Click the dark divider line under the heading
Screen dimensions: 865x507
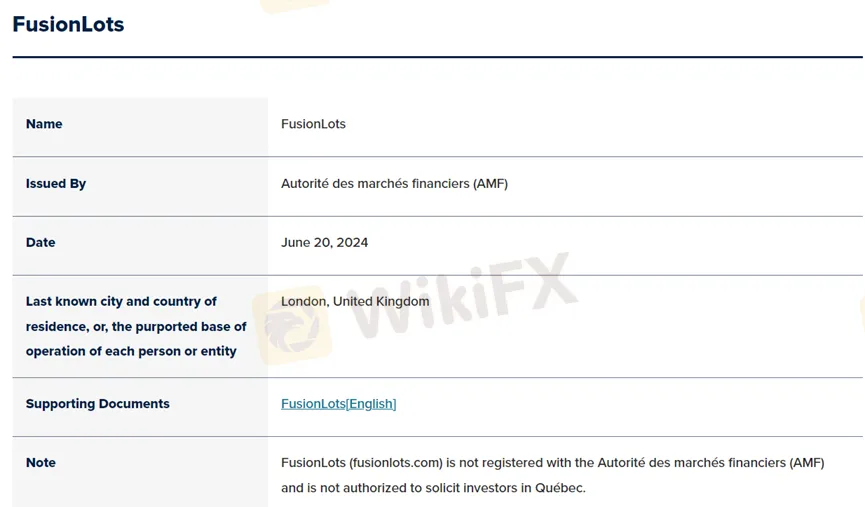coord(437,57)
